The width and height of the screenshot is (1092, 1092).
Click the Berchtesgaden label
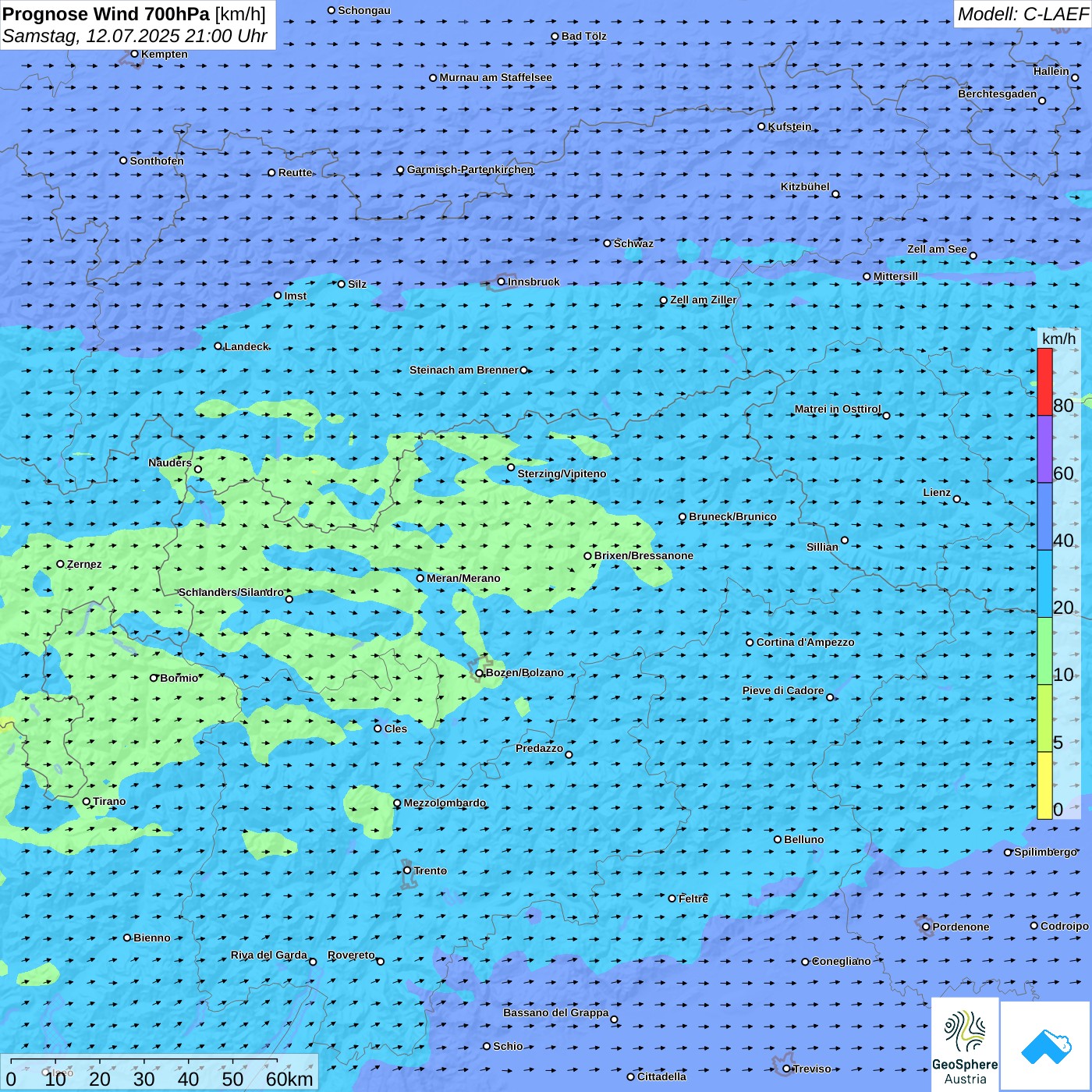click(x=997, y=94)
